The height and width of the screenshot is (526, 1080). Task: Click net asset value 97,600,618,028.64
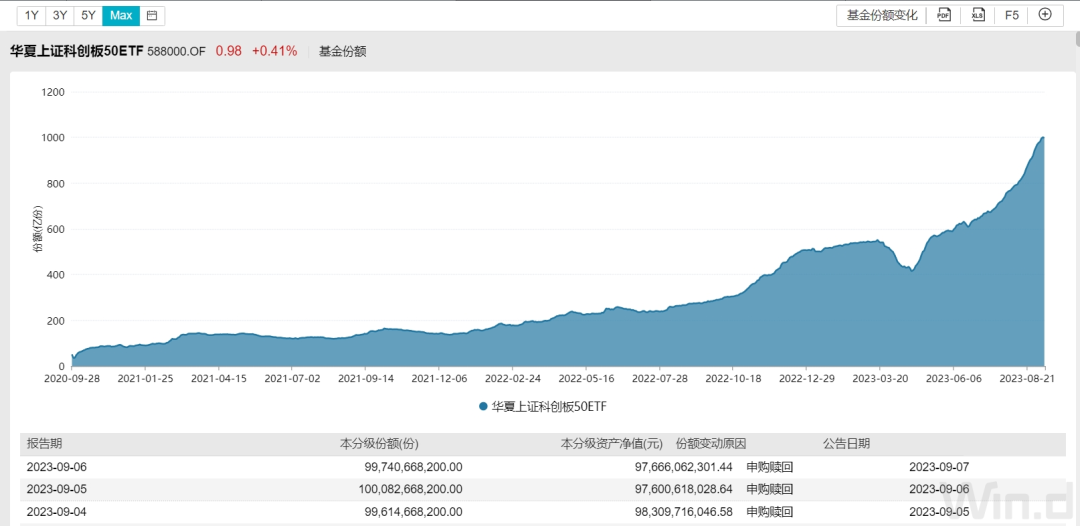coord(683,490)
